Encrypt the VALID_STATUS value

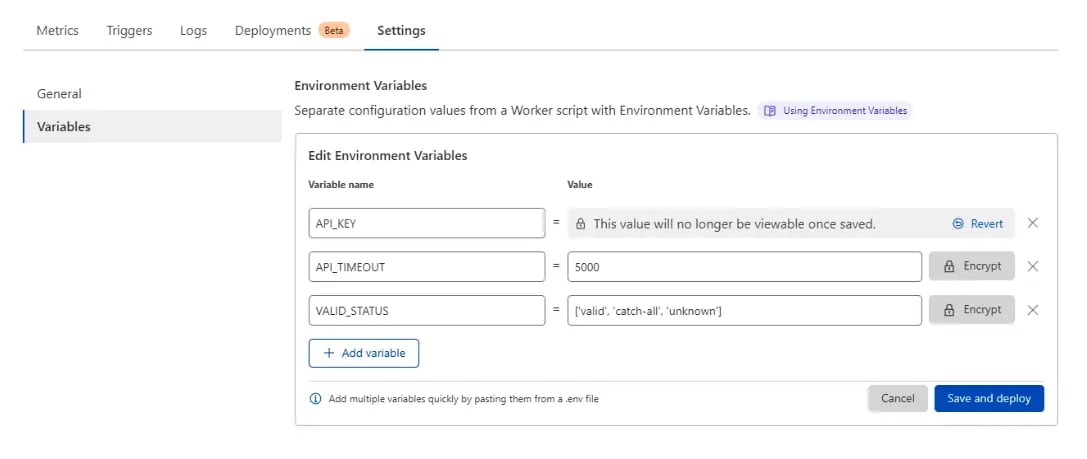(971, 310)
